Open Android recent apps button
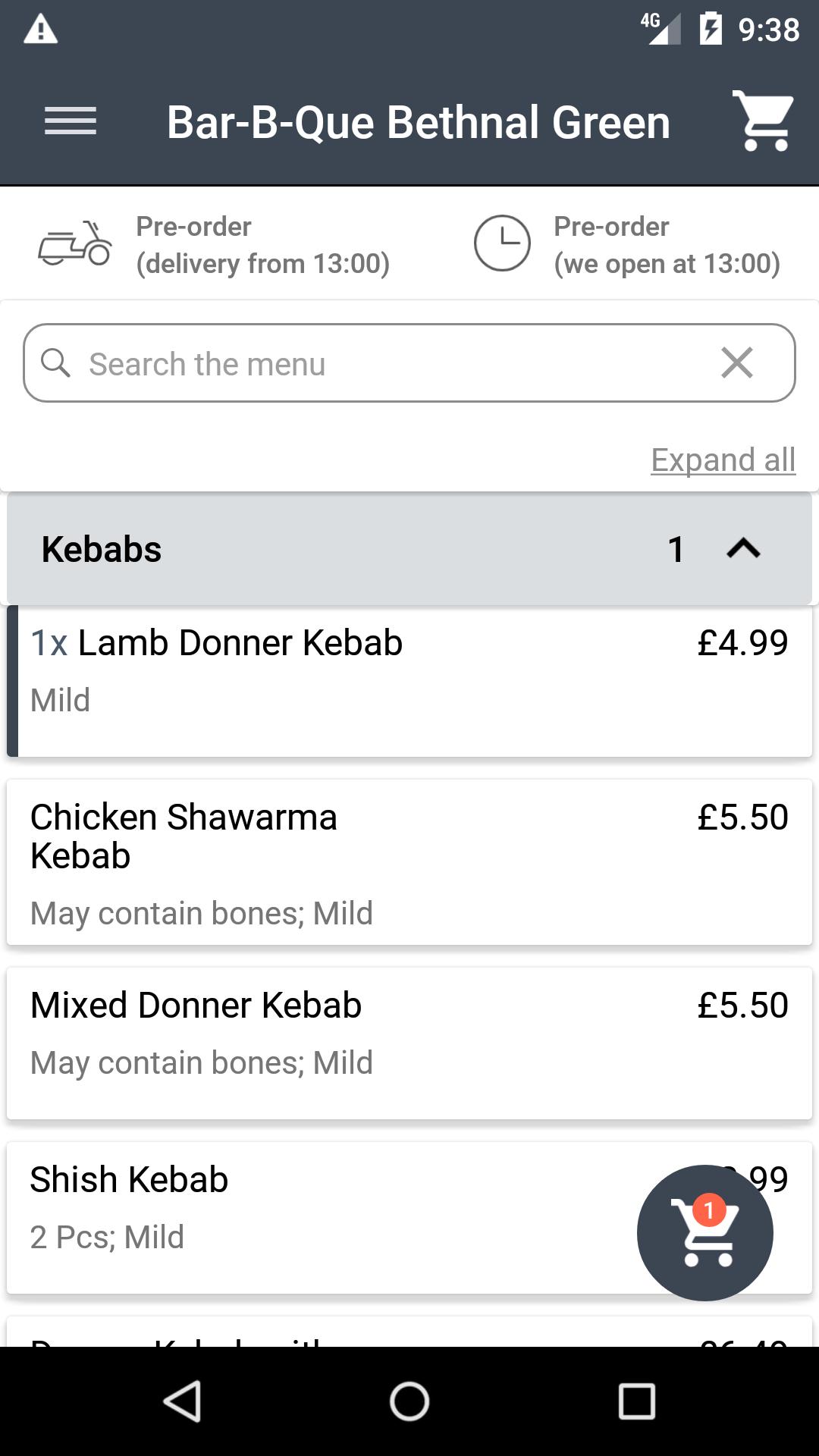The height and width of the screenshot is (1456, 819). point(636,1401)
